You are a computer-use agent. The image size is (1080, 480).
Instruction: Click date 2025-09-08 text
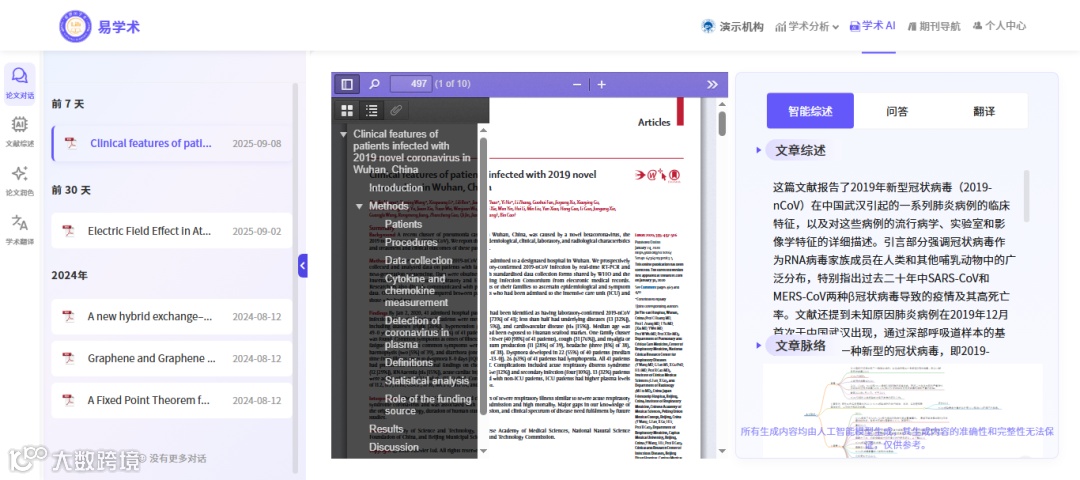click(257, 144)
